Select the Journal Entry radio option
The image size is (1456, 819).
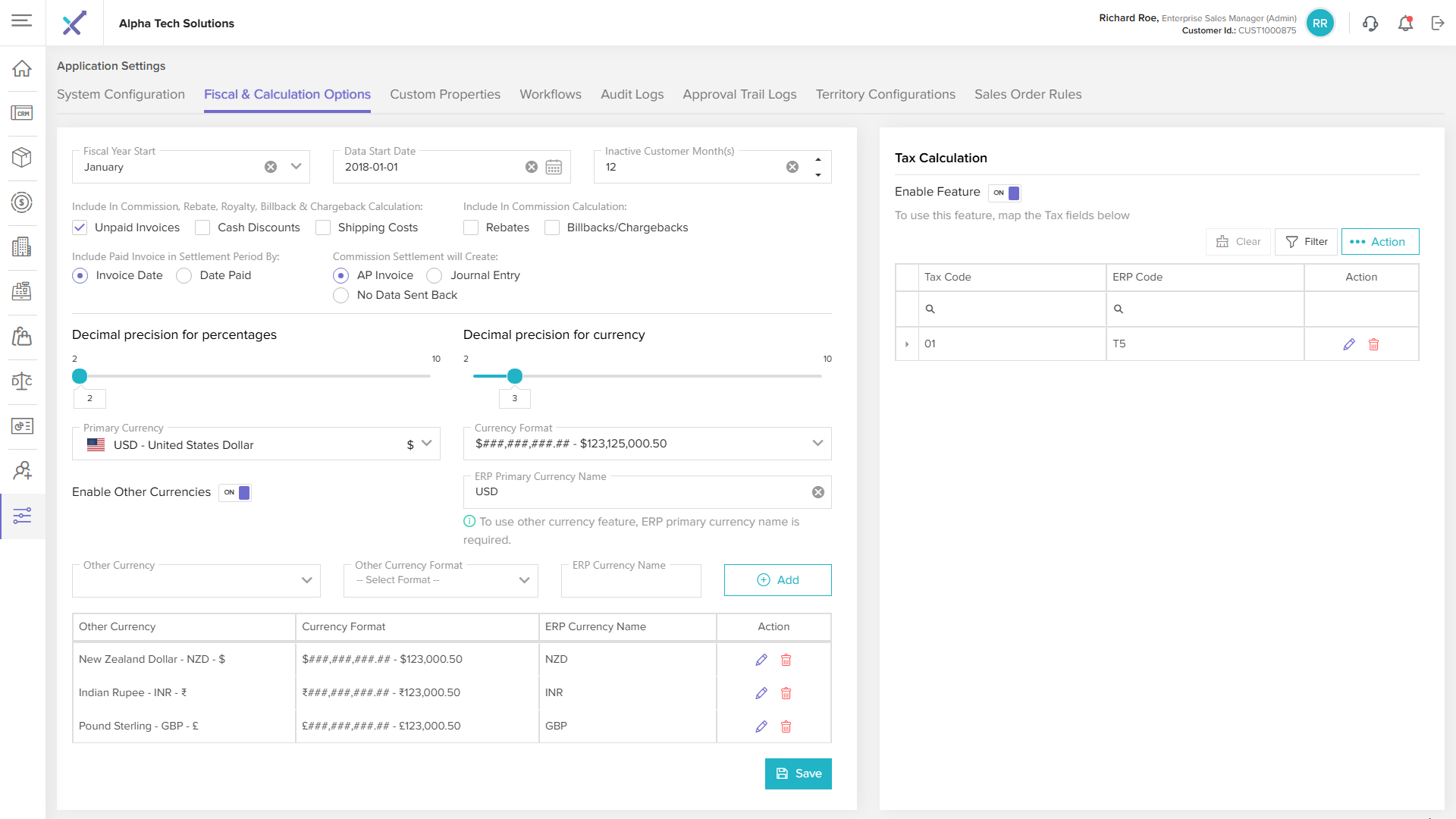pyautogui.click(x=435, y=275)
